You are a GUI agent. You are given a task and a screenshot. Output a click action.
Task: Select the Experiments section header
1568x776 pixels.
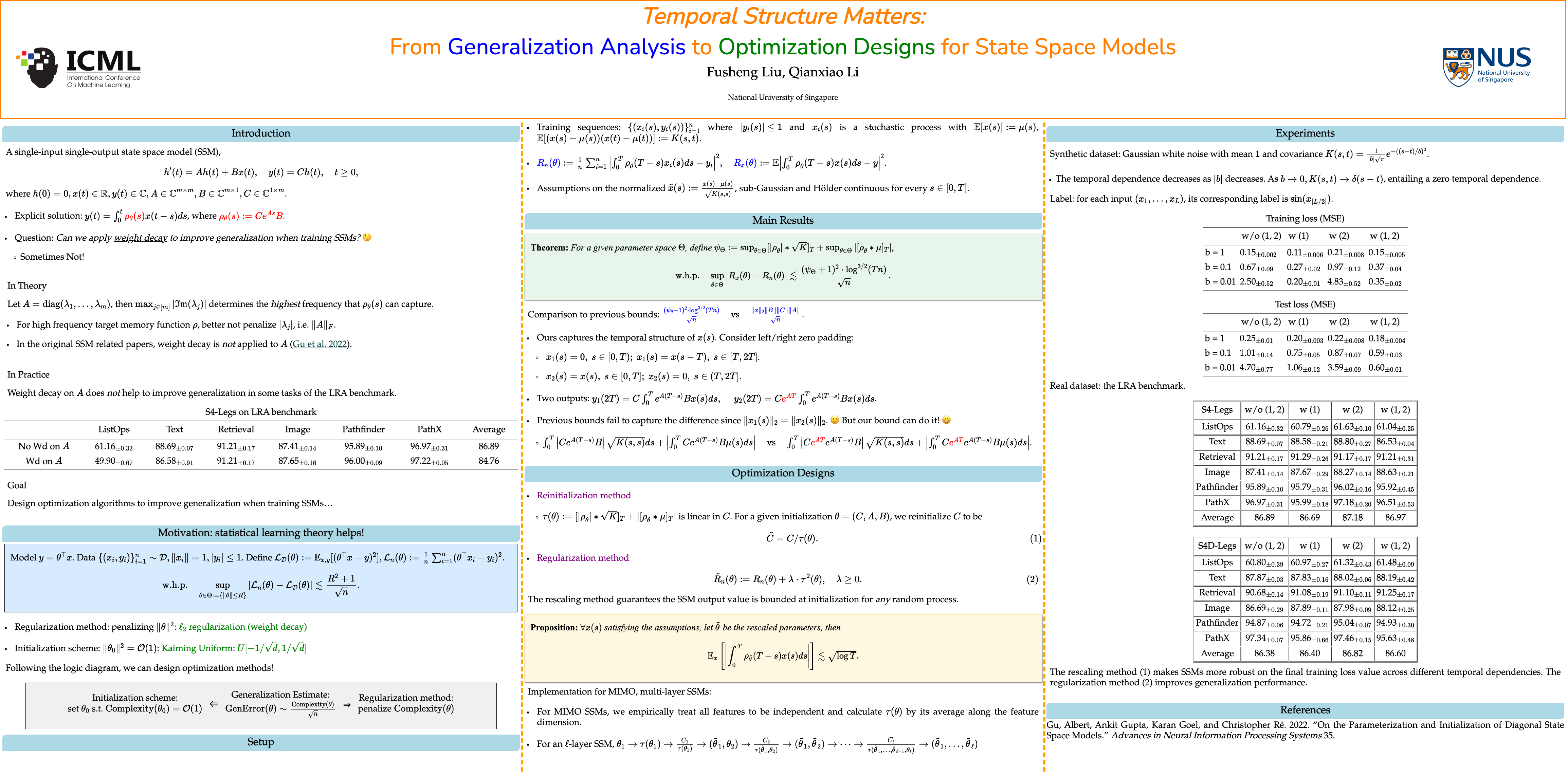(x=1305, y=133)
